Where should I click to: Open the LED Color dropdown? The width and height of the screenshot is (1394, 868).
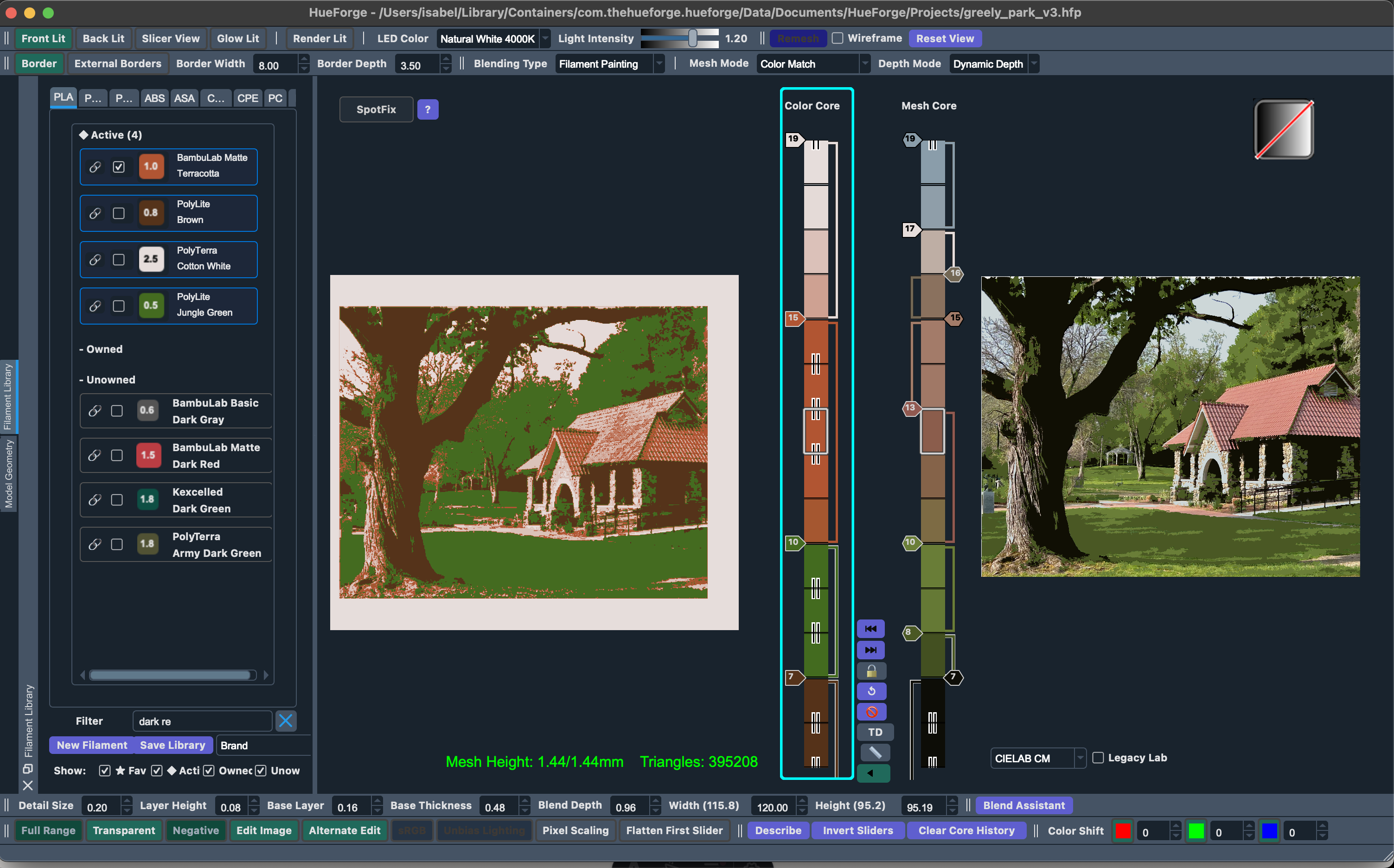click(494, 38)
